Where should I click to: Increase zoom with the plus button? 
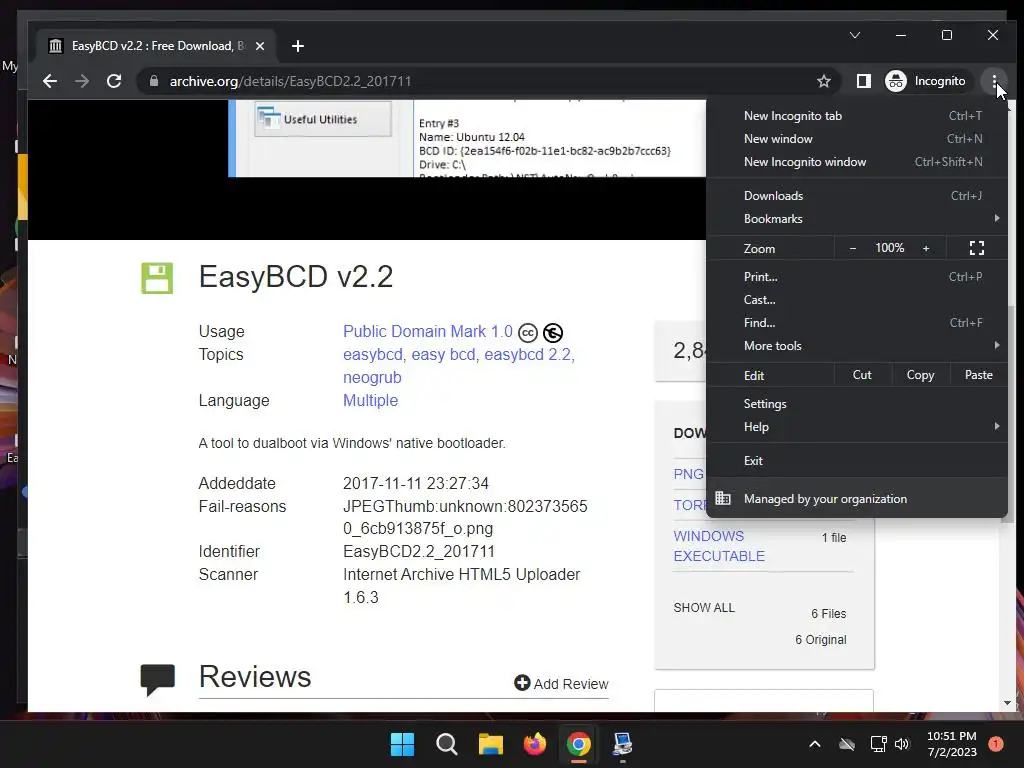(x=926, y=248)
